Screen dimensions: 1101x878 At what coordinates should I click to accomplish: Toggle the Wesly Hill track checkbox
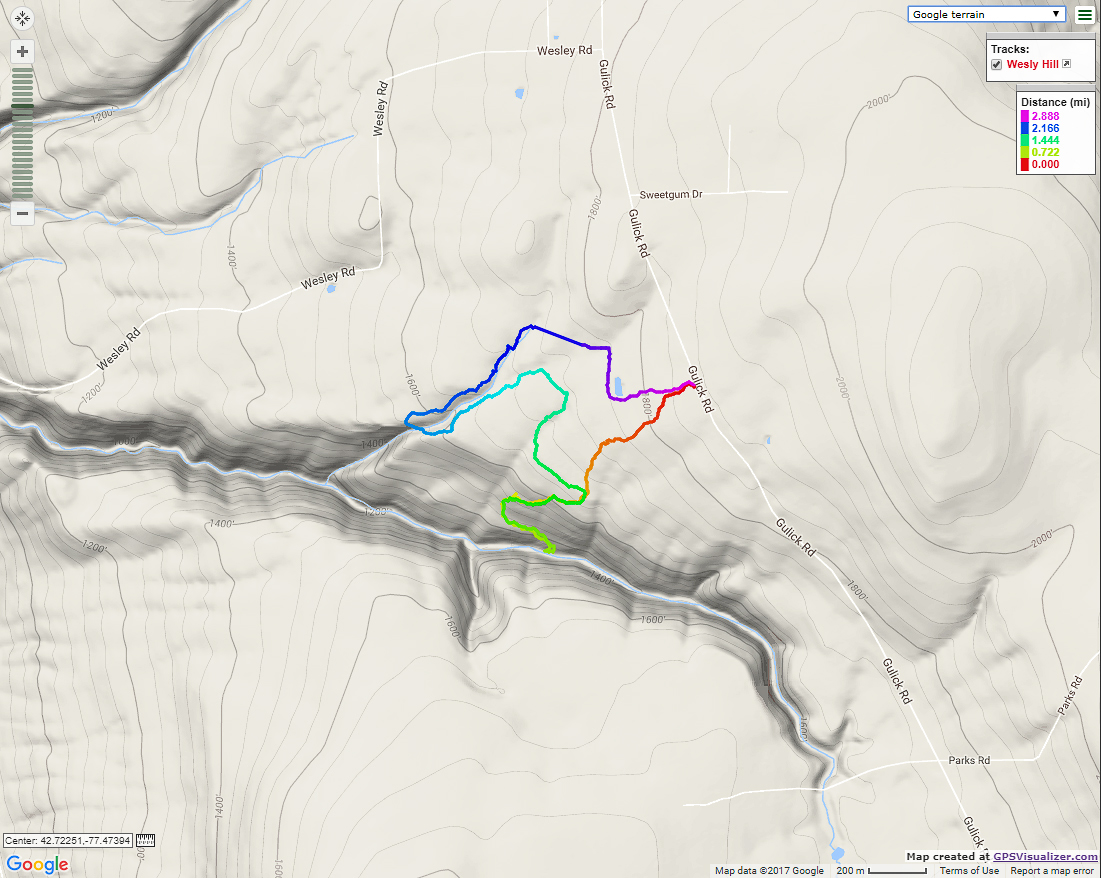click(x=996, y=65)
